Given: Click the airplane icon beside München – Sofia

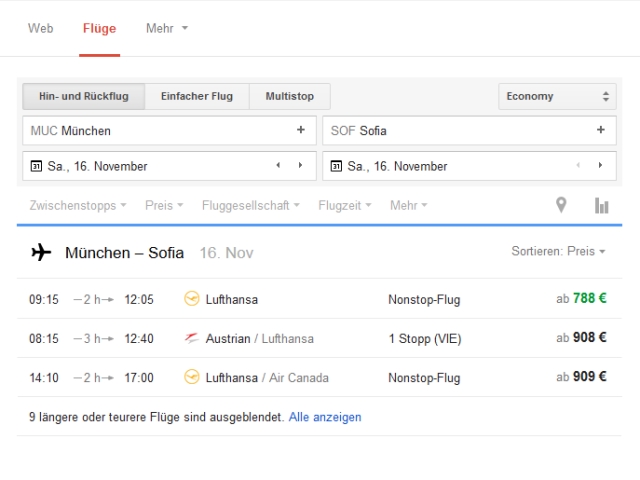Looking at the screenshot, I should pos(41,252).
